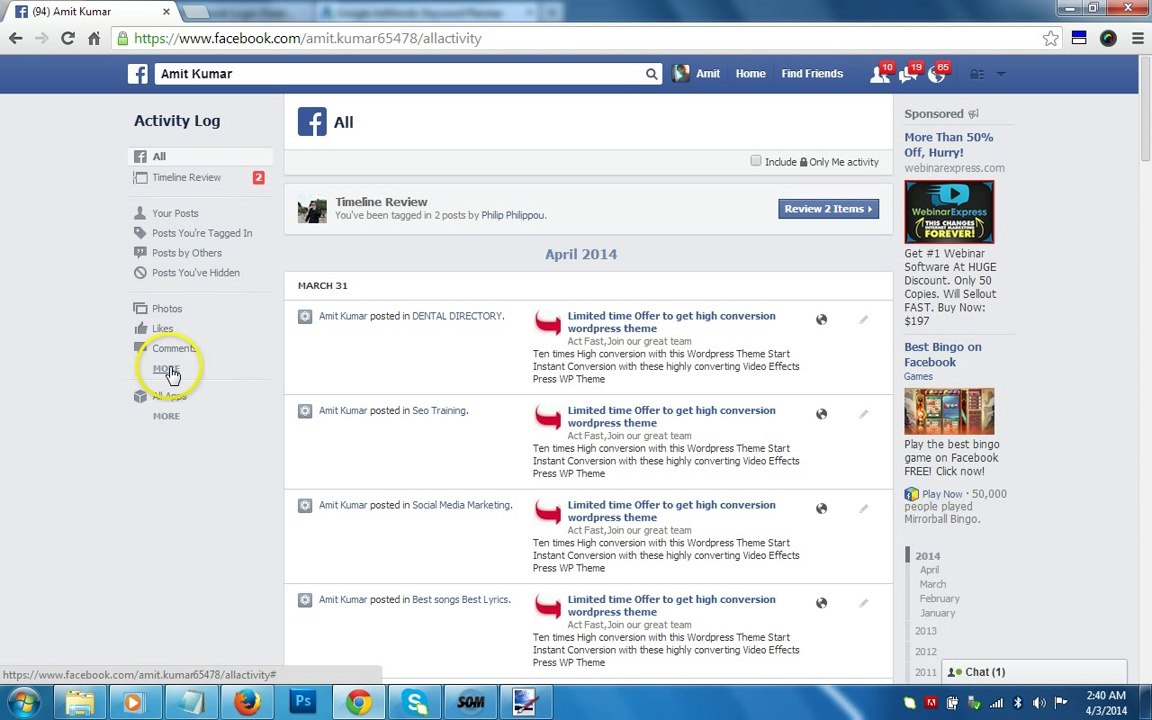The width and height of the screenshot is (1152, 720).
Task: Click edit pencil on DENTAL DIRECTORY post
Action: point(864,320)
